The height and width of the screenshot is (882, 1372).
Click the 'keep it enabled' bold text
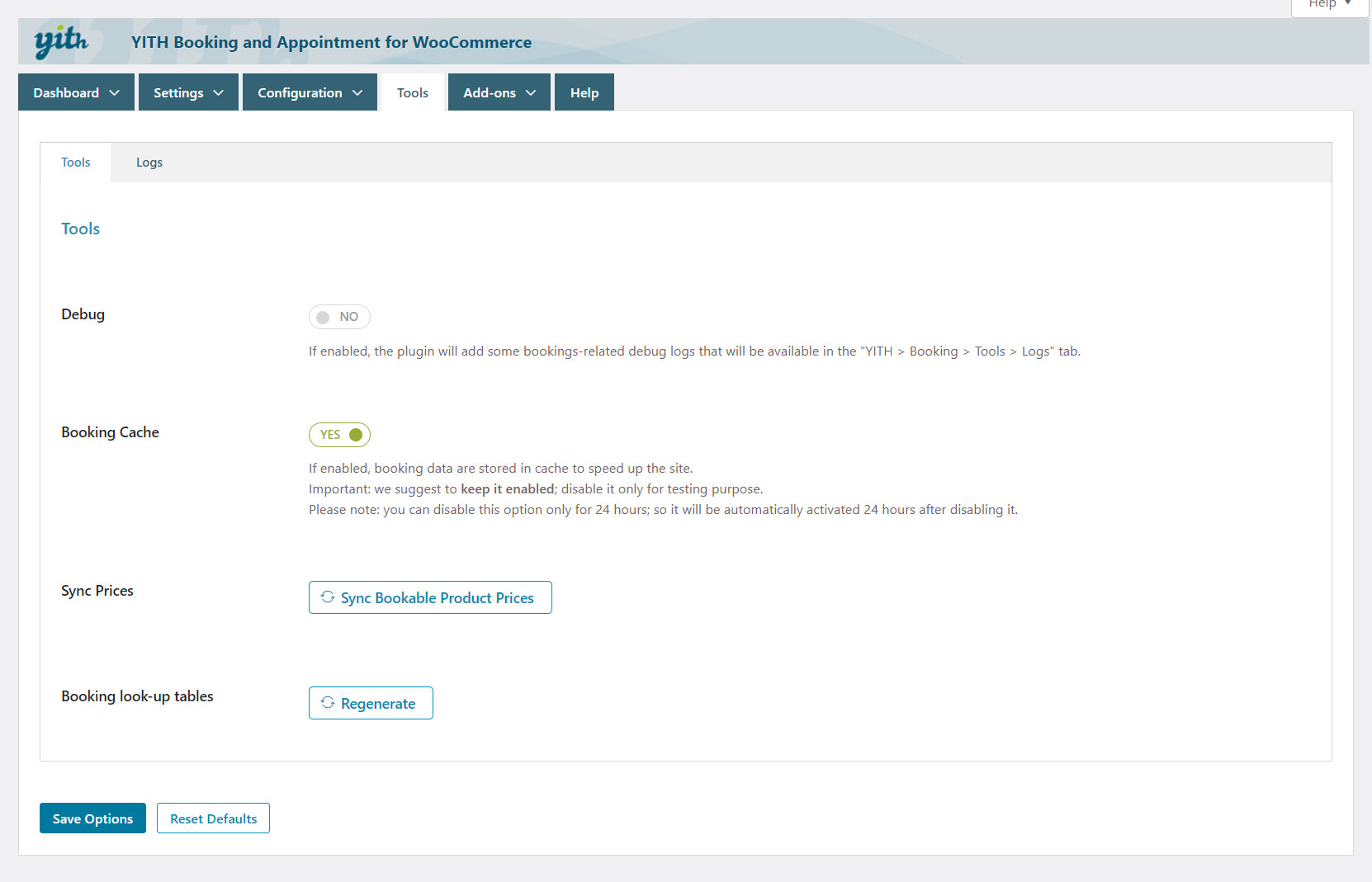tap(508, 489)
